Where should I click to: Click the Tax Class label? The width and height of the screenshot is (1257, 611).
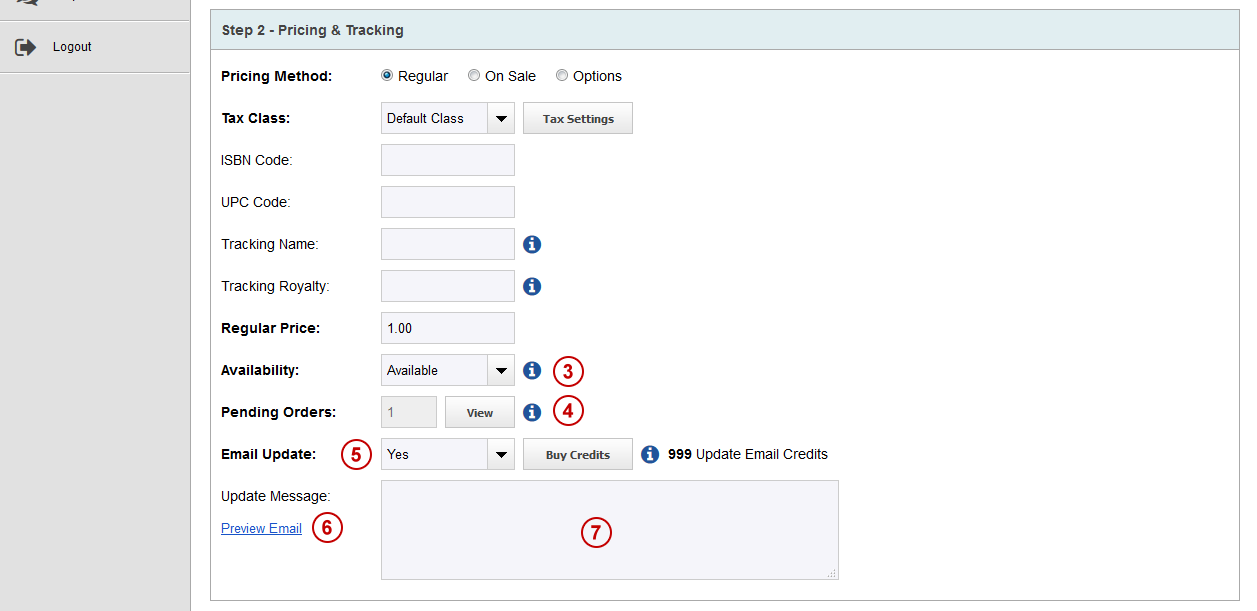point(256,118)
